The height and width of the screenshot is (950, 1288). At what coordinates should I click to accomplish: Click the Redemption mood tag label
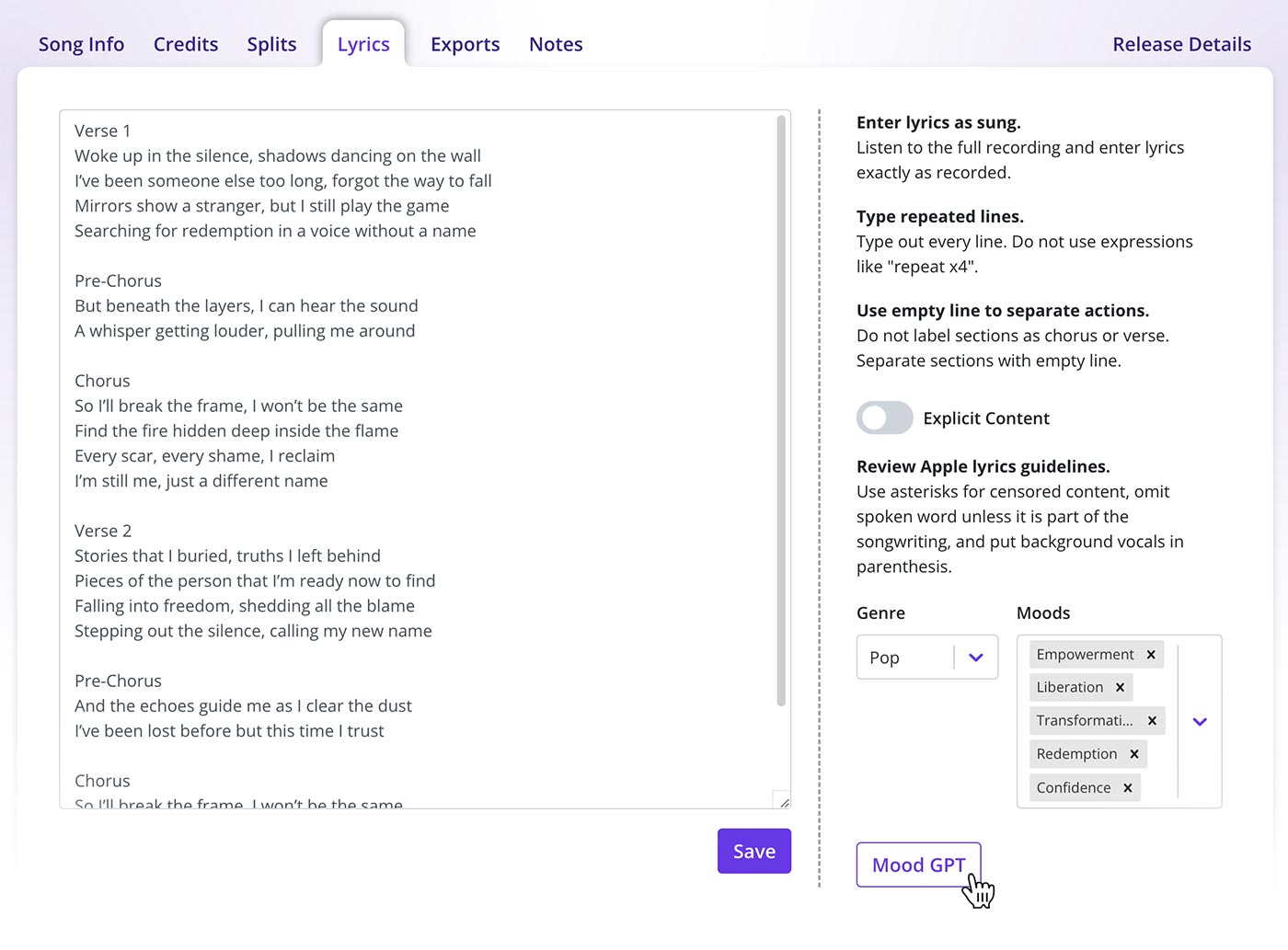click(1076, 754)
